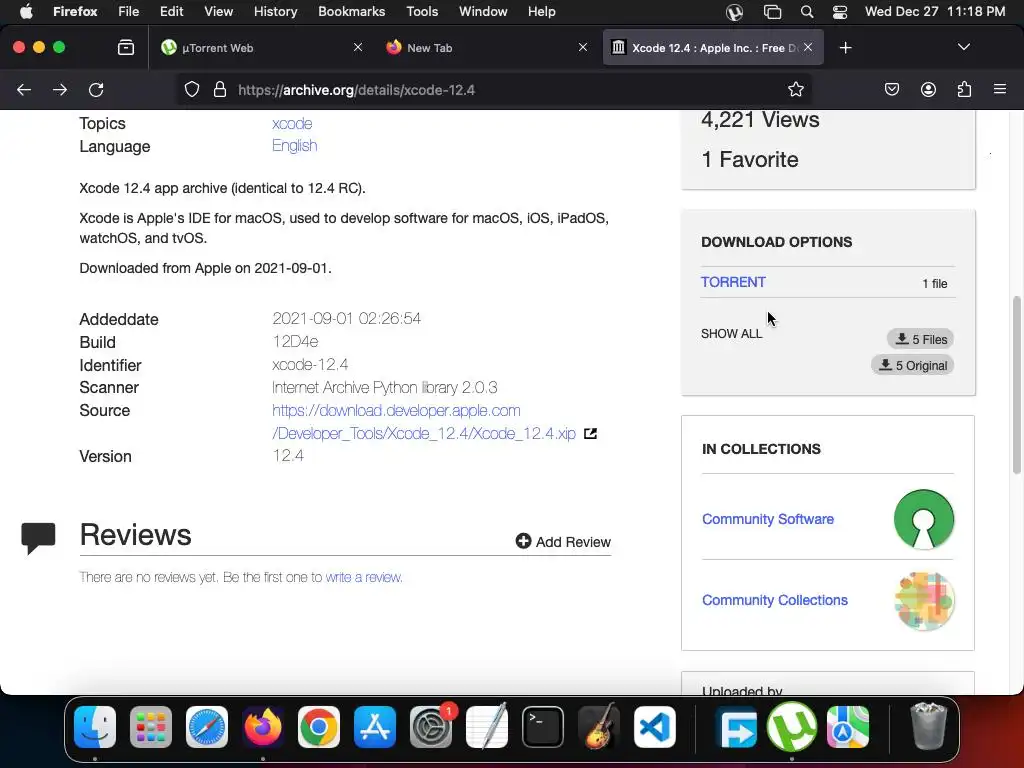Open App Store from the Dock
1024x768 pixels.
coord(375,727)
